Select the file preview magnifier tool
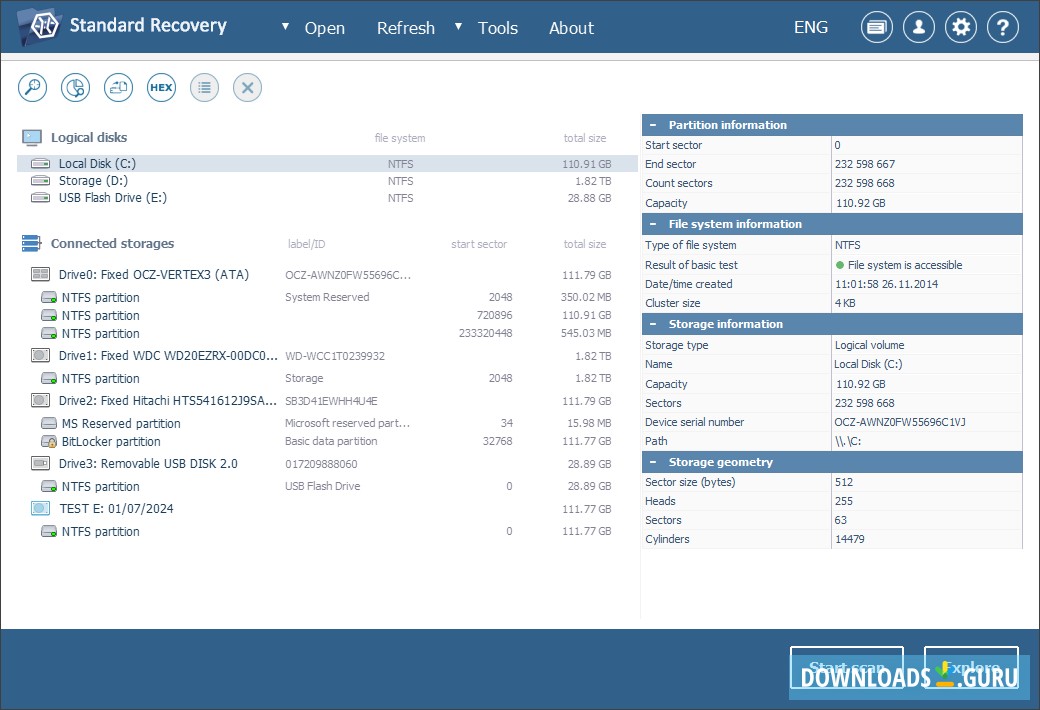The width and height of the screenshot is (1040, 710). (32, 87)
